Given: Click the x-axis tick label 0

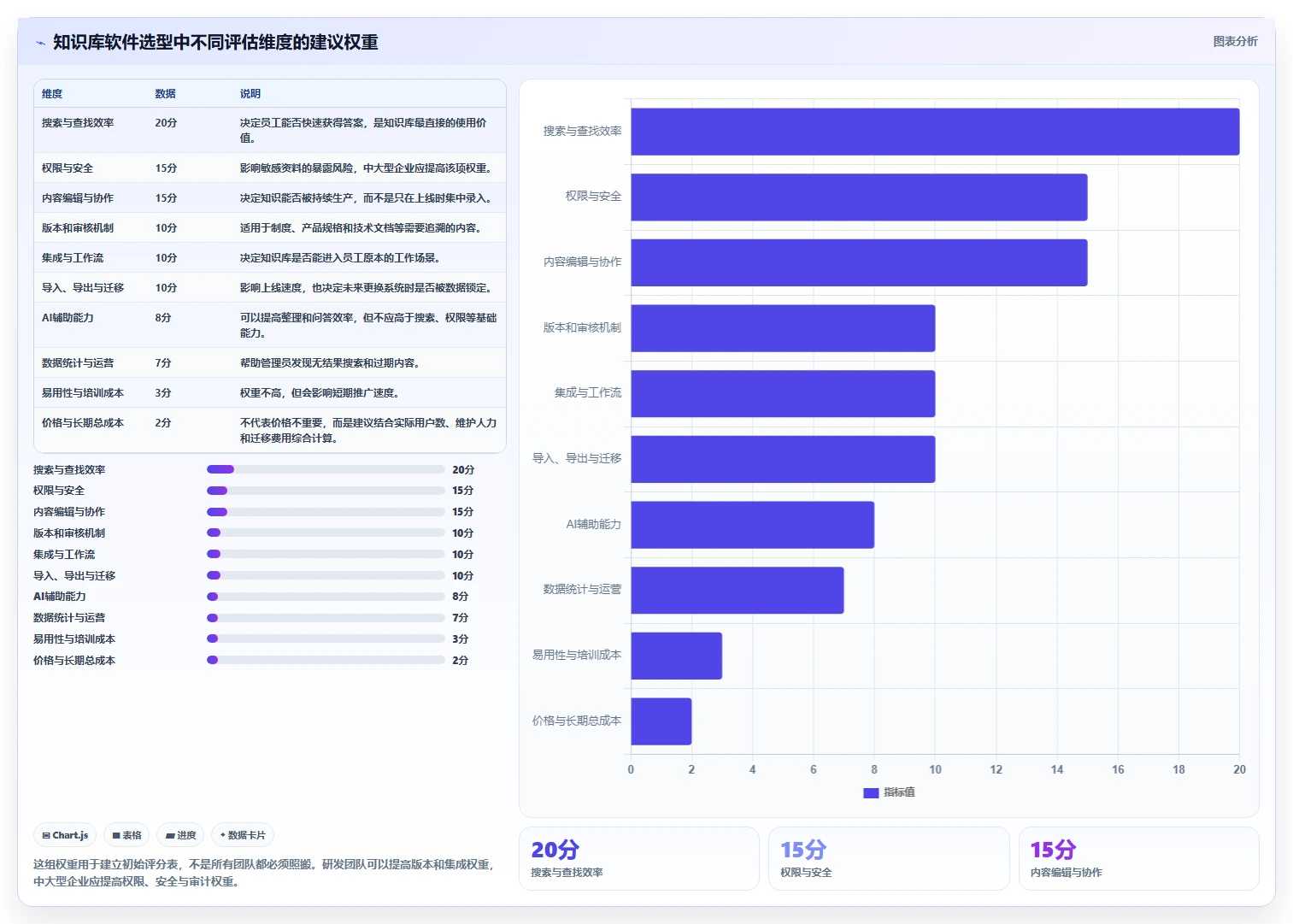Looking at the screenshot, I should tap(631, 769).
